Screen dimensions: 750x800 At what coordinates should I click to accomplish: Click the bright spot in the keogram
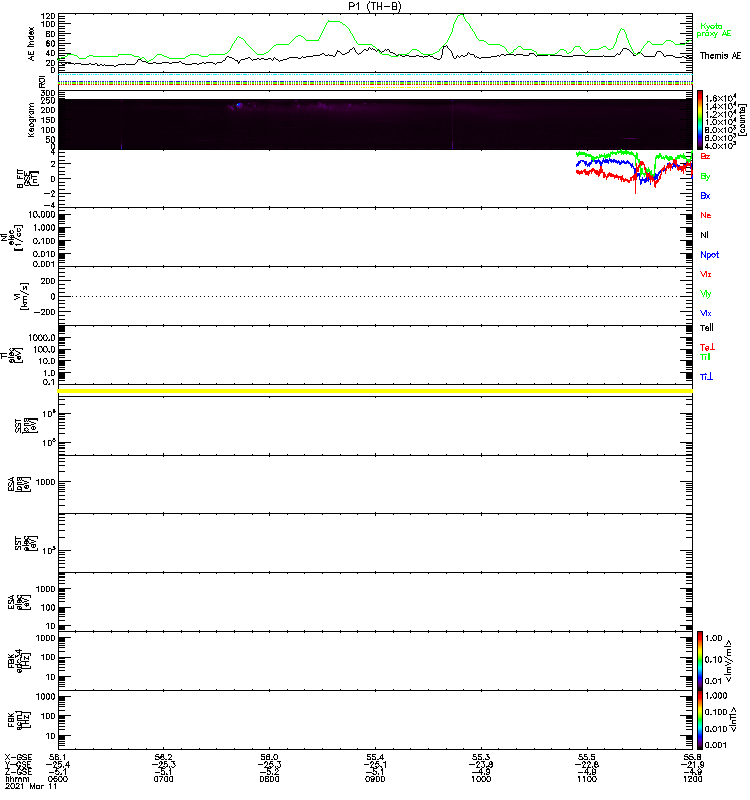(238, 105)
